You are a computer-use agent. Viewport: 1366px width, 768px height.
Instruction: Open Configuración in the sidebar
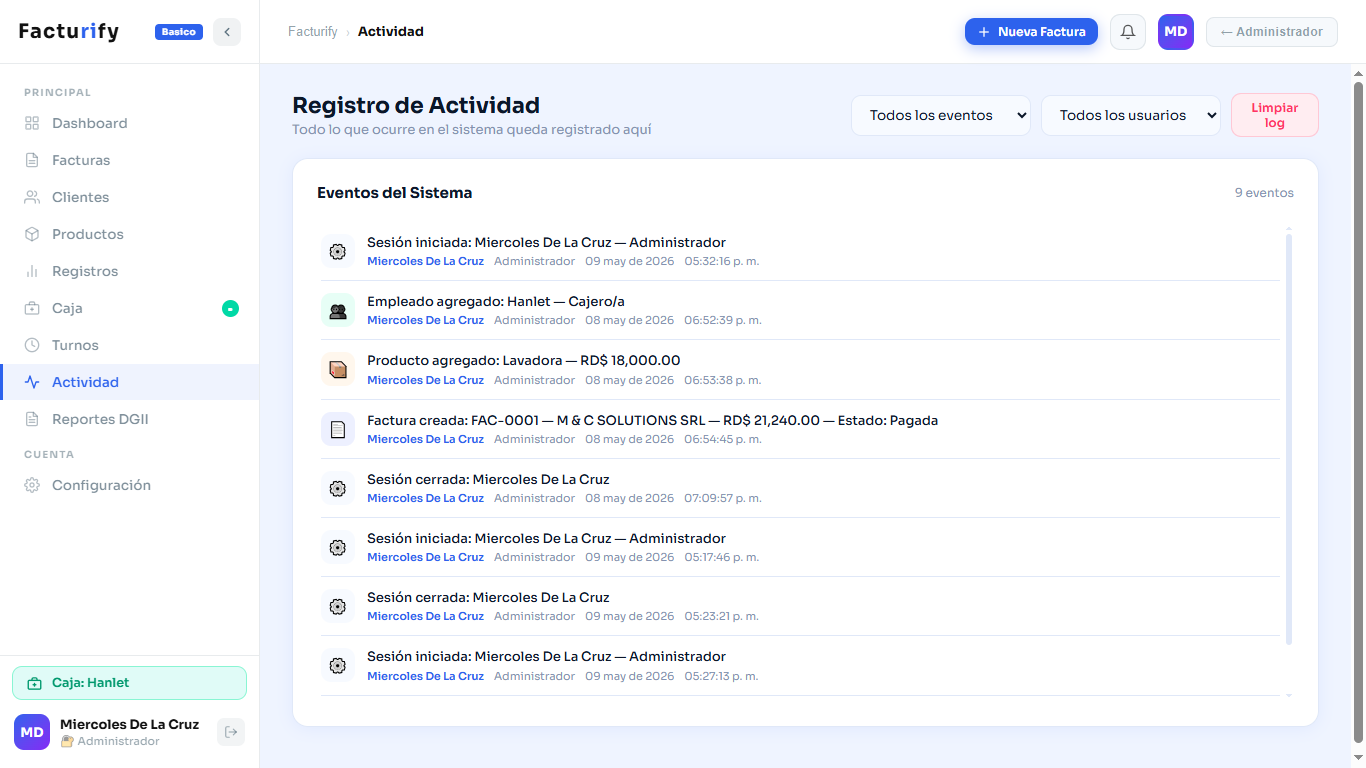tap(129, 485)
